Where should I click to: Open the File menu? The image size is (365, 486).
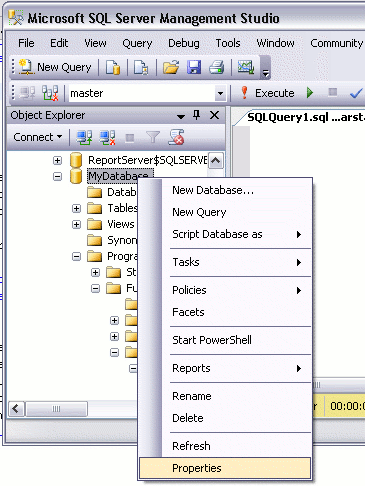[26, 43]
